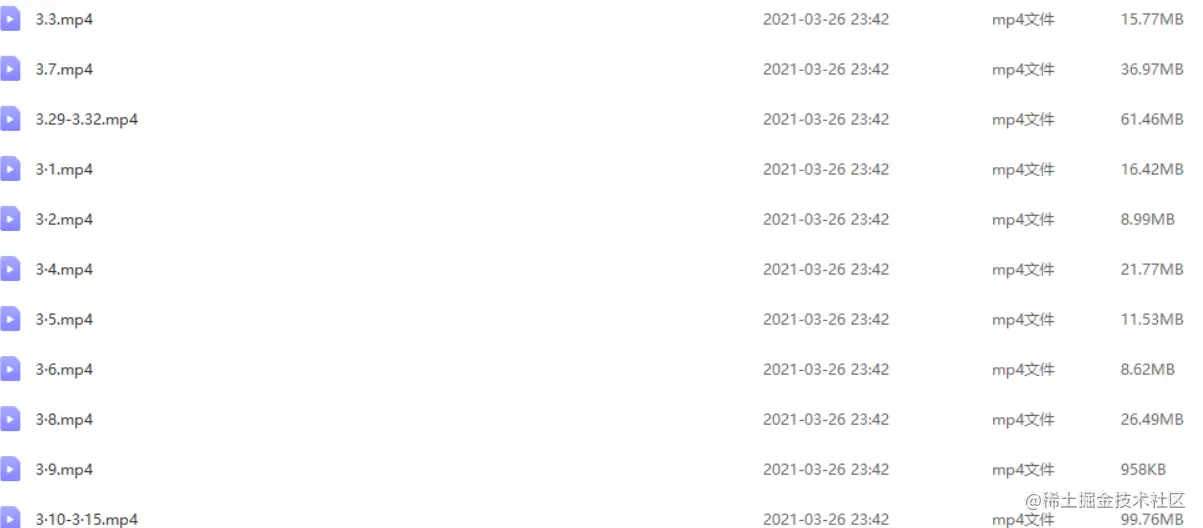Select the play icon beside 3·6.mp4

tap(10, 369)
